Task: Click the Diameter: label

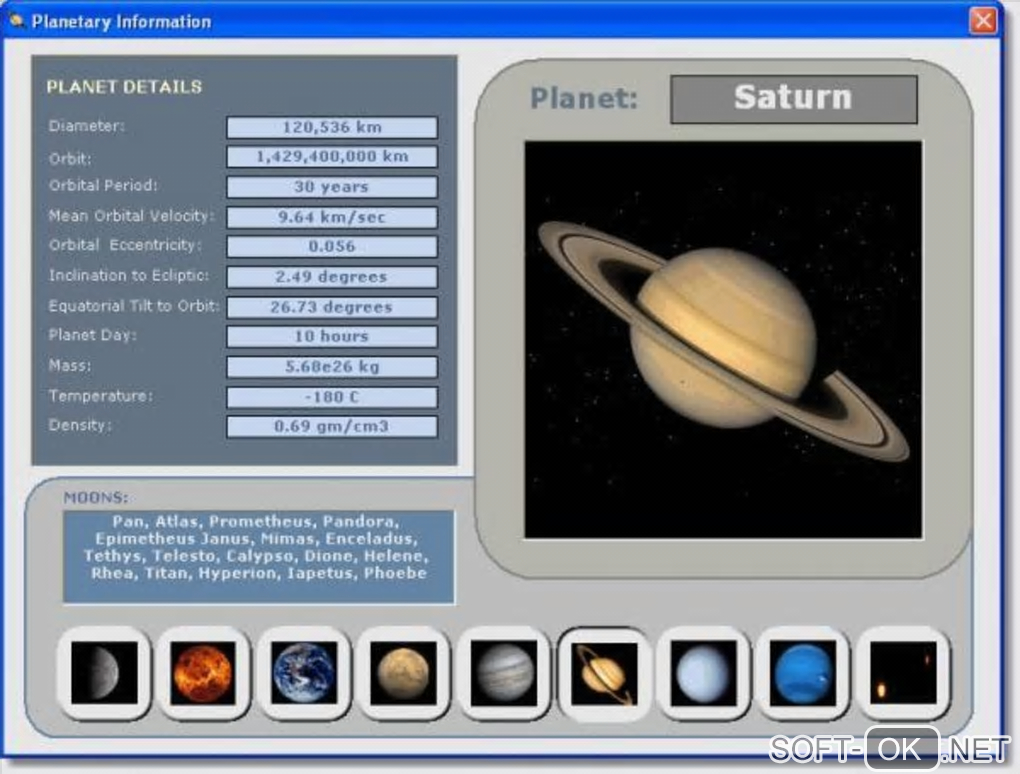Action: point(87,126)
